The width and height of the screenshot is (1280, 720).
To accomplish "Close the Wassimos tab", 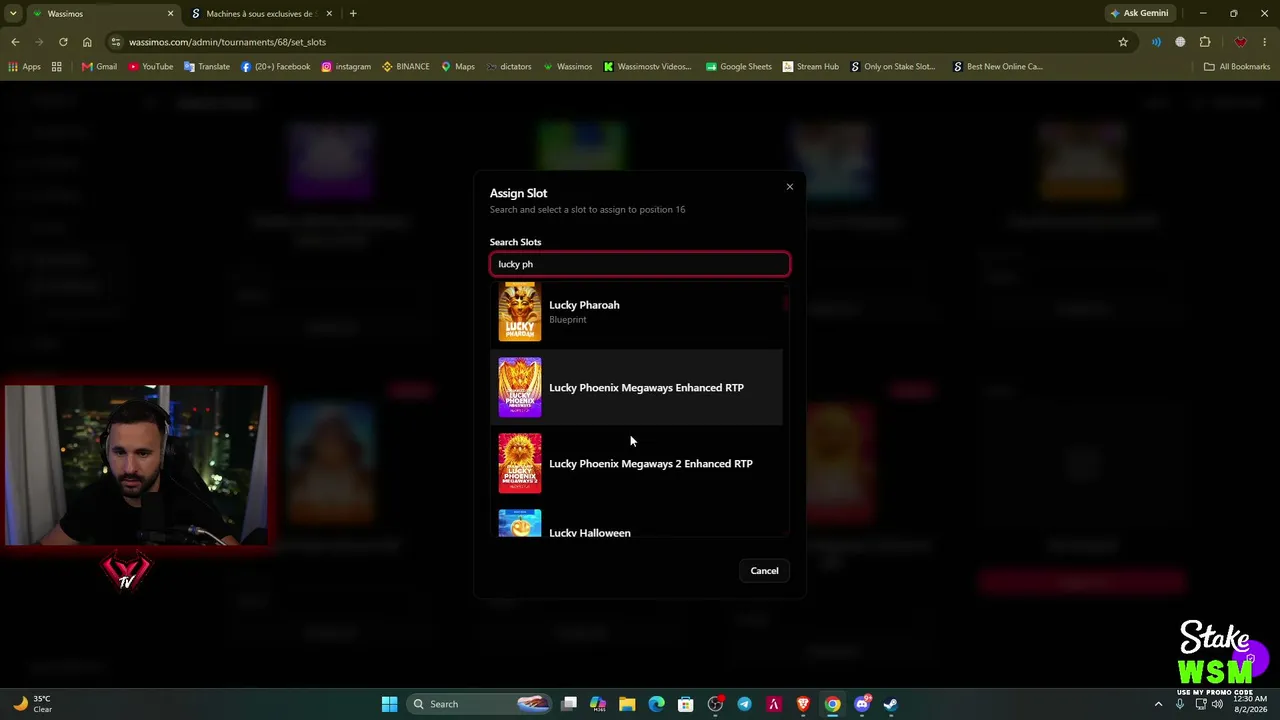I will tap(170, 14).
